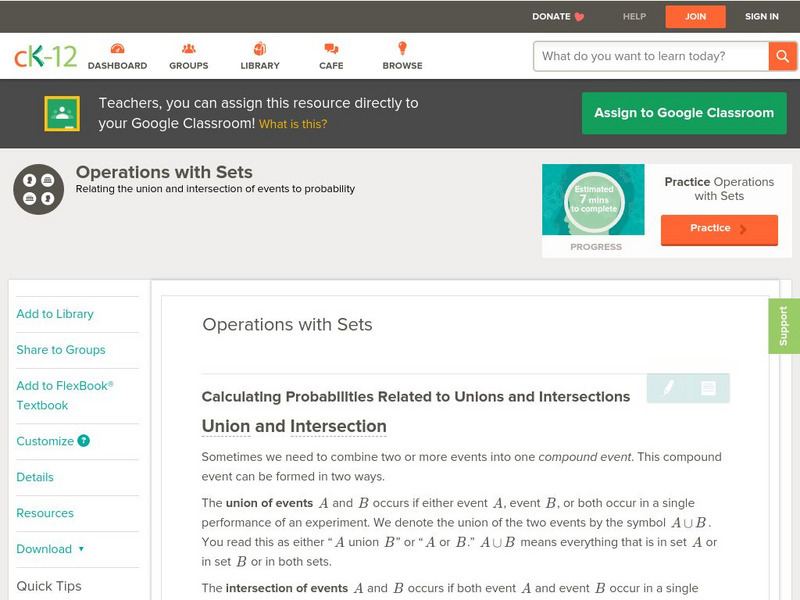The height and width of the screenshot is (600, 800).
Task: Click the Google Classroom icon
Action: point(62,114)
